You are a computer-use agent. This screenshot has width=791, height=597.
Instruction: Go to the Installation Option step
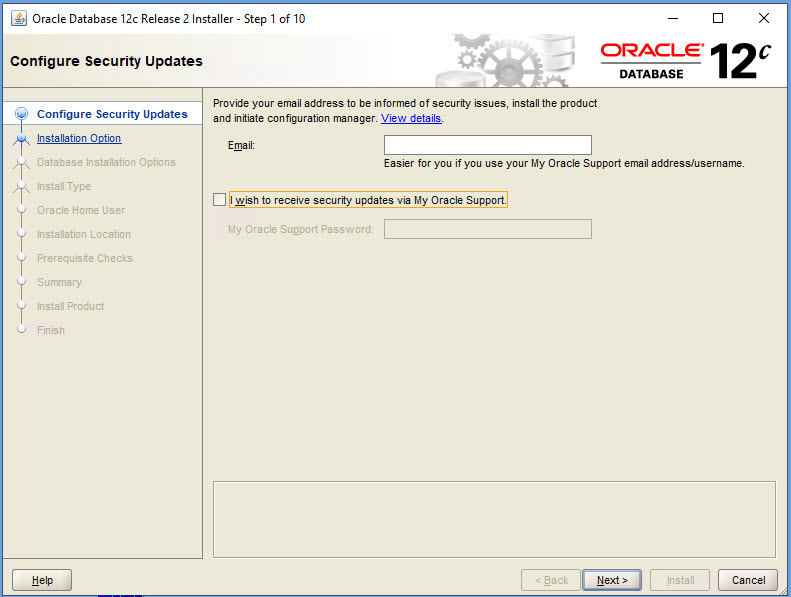(x=79, y=138)
